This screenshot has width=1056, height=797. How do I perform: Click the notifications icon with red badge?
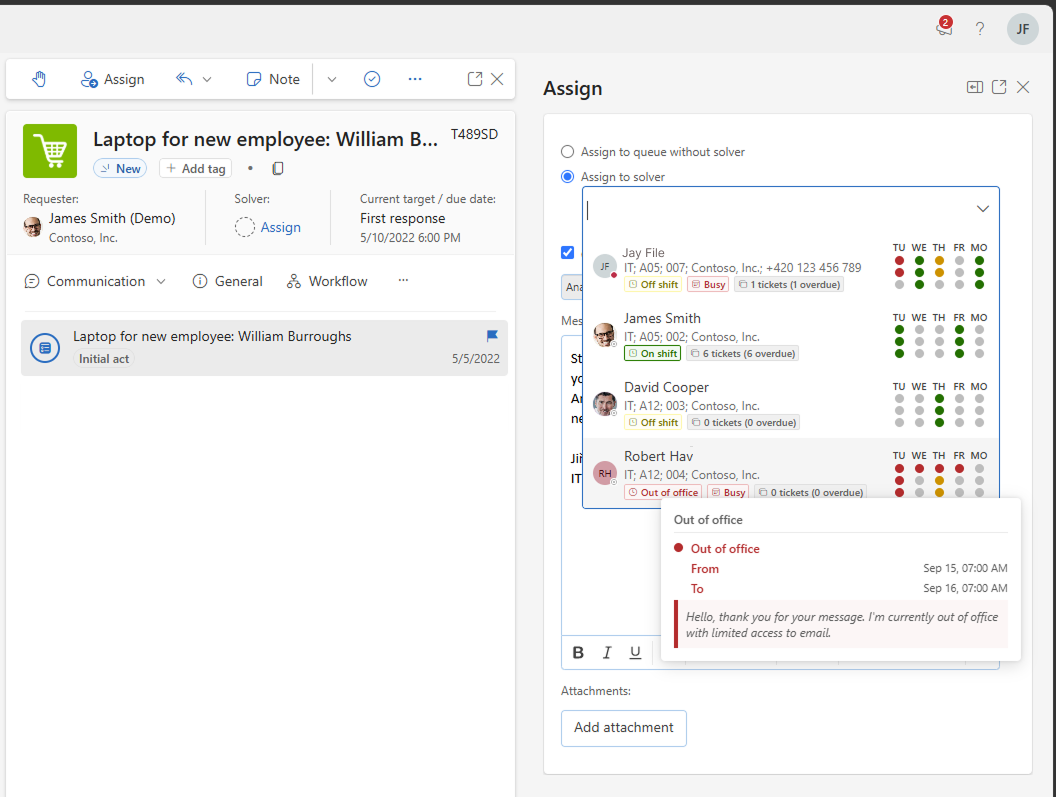pos(944,27)
